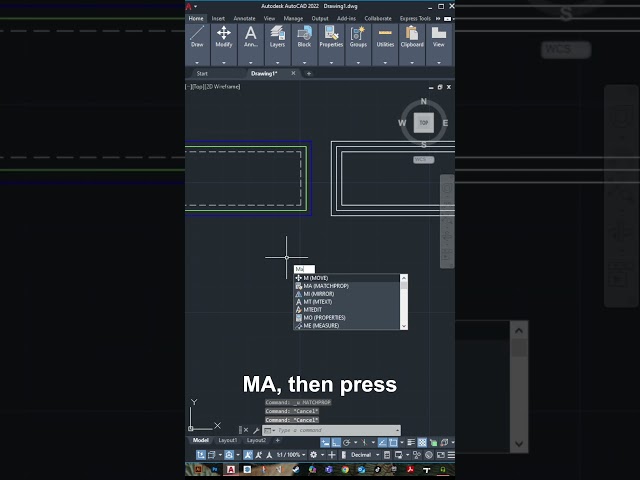Pick MO (PROPERTIES) from the suggestion list
640x480 pixels.
tap(347, 318)
